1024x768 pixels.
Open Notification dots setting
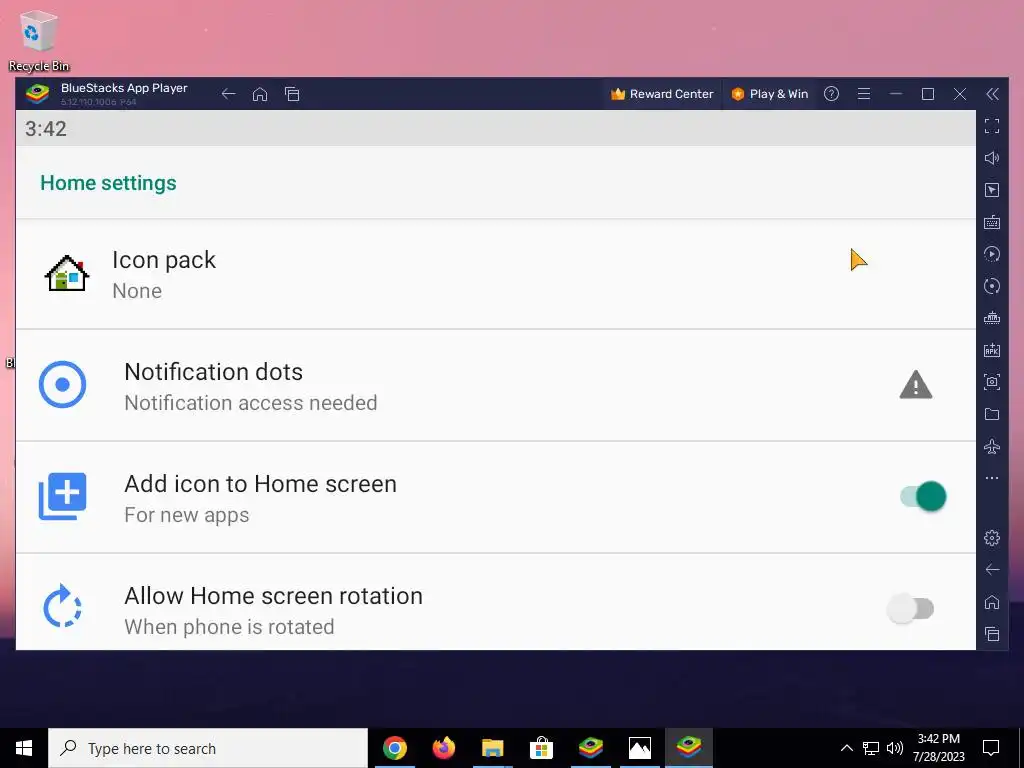(496, 385)
